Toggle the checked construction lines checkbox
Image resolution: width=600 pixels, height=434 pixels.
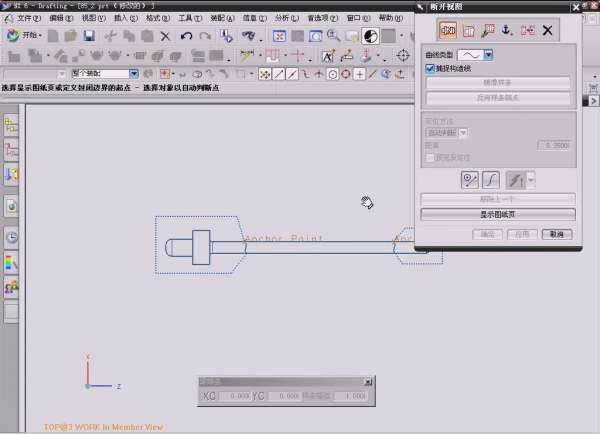[429, 68]
